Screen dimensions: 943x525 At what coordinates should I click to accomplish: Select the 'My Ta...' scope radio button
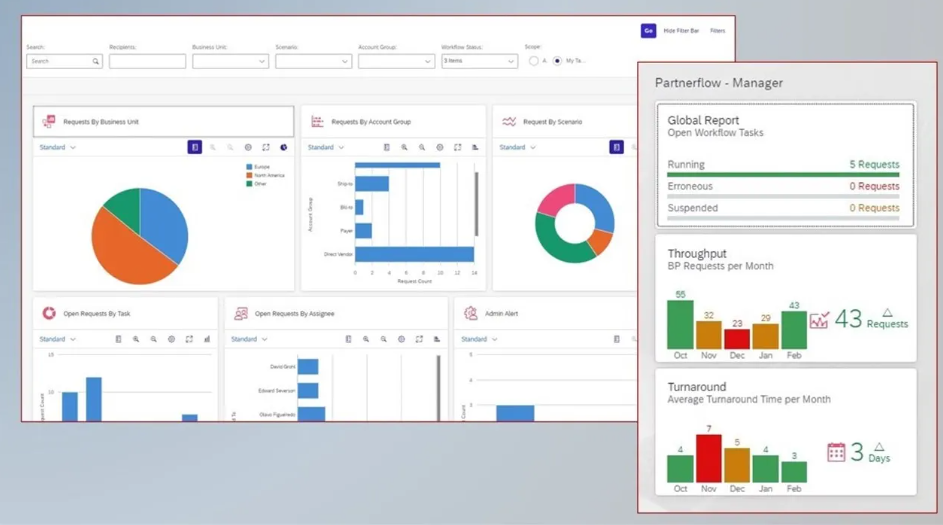(x=558, y=61)
